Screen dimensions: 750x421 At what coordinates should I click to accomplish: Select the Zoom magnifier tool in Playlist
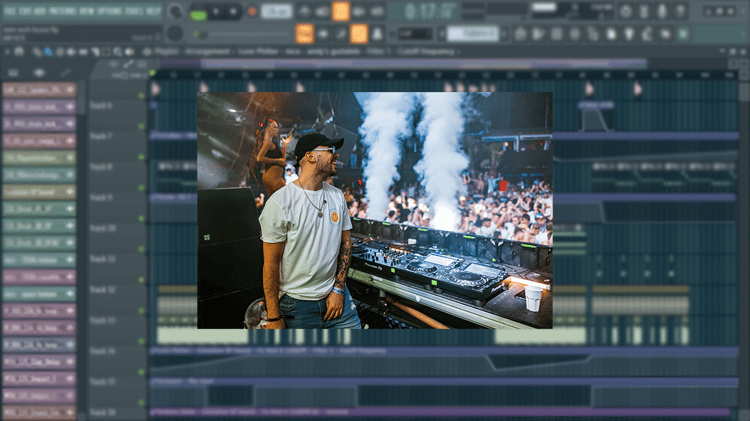[x=117, y=52]
